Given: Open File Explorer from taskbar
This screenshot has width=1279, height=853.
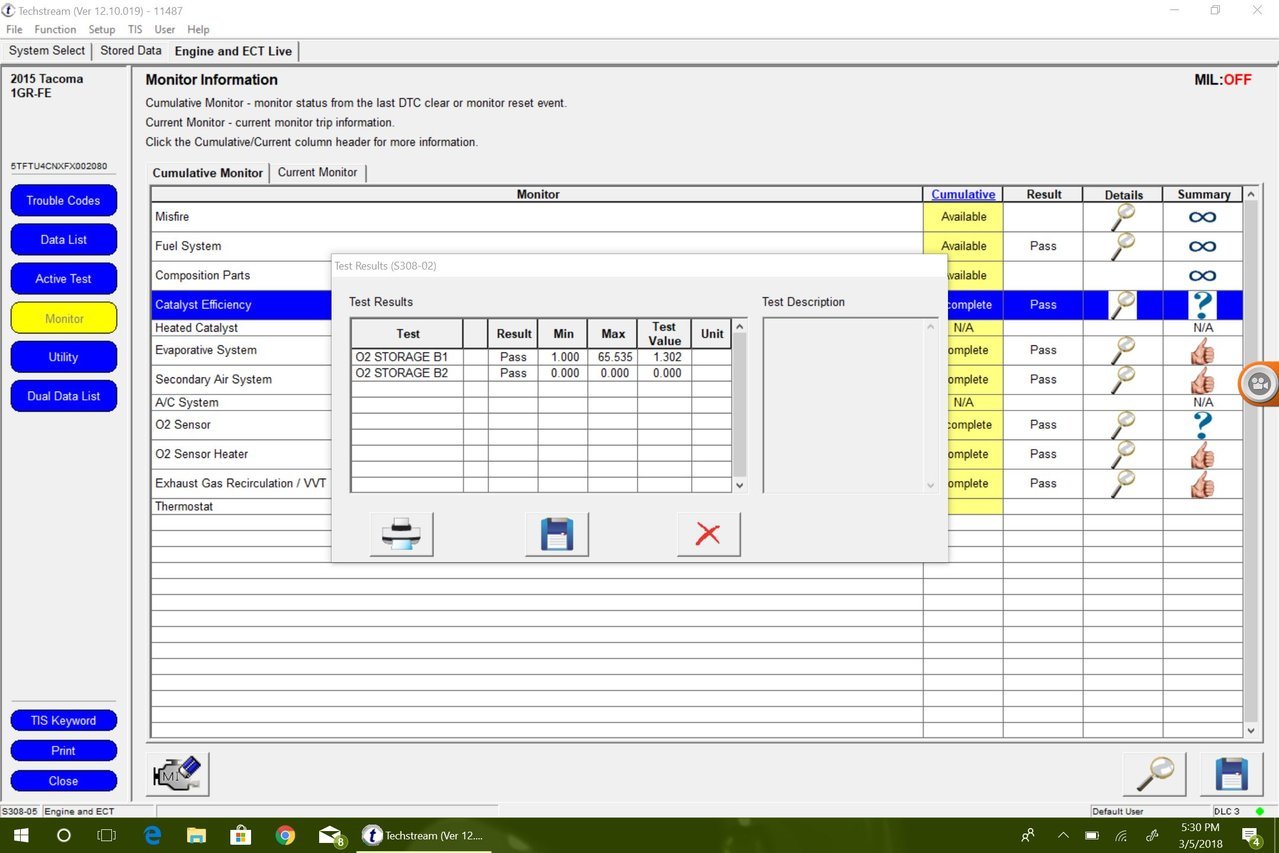Looking at the screenshot, I should pos(197,835).
